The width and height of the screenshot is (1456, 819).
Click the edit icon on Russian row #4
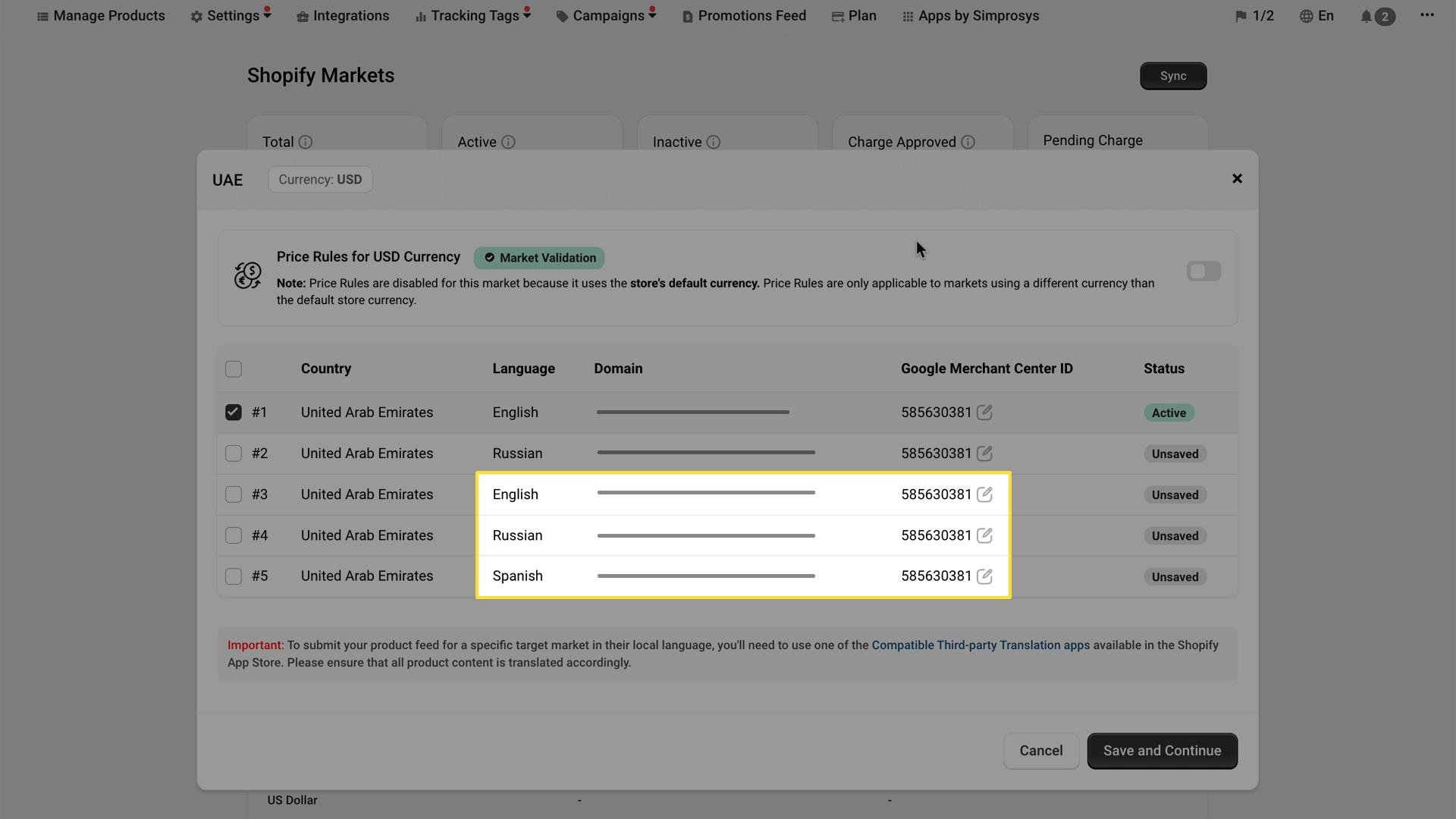(984, 535)
